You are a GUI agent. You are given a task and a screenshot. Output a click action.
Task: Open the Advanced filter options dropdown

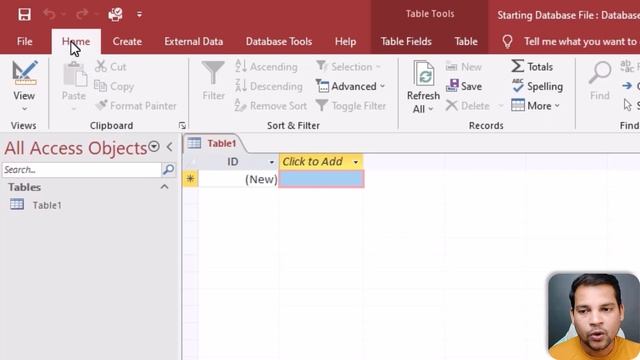[x=350, y=86]
